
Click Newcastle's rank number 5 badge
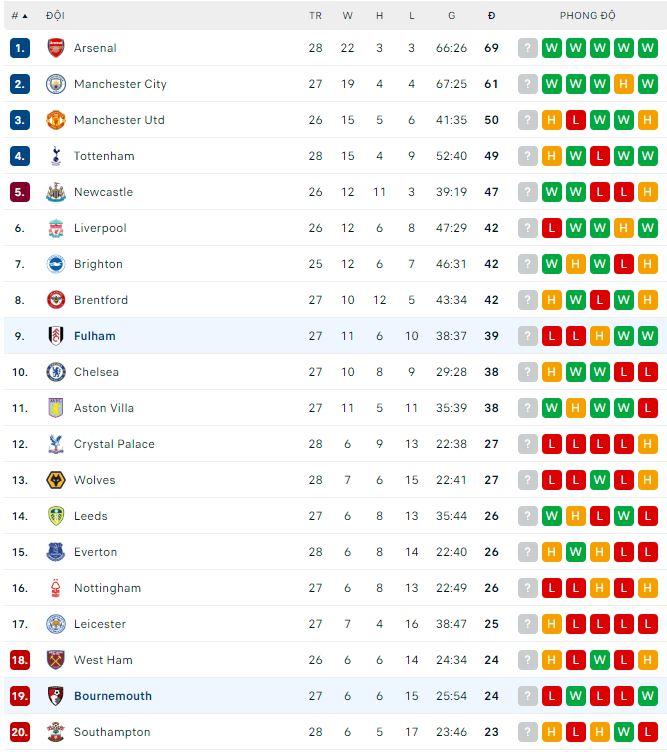pyautogui.click(x=20, y=192)
